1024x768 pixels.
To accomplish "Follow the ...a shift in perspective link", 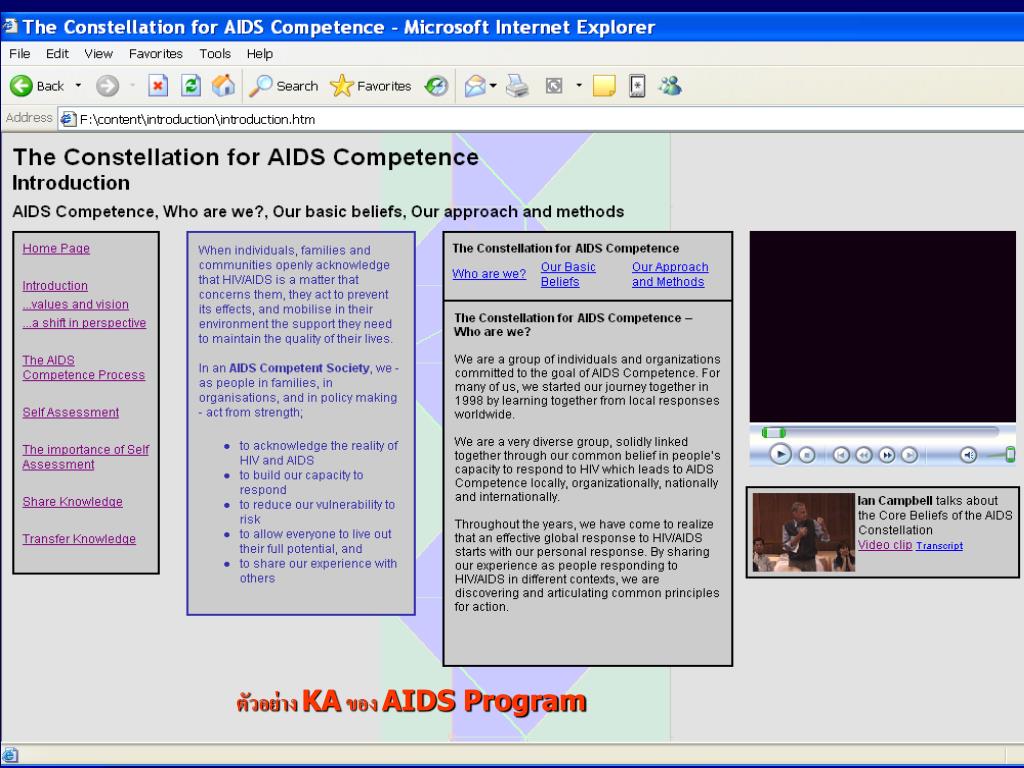I will (84, 323).
